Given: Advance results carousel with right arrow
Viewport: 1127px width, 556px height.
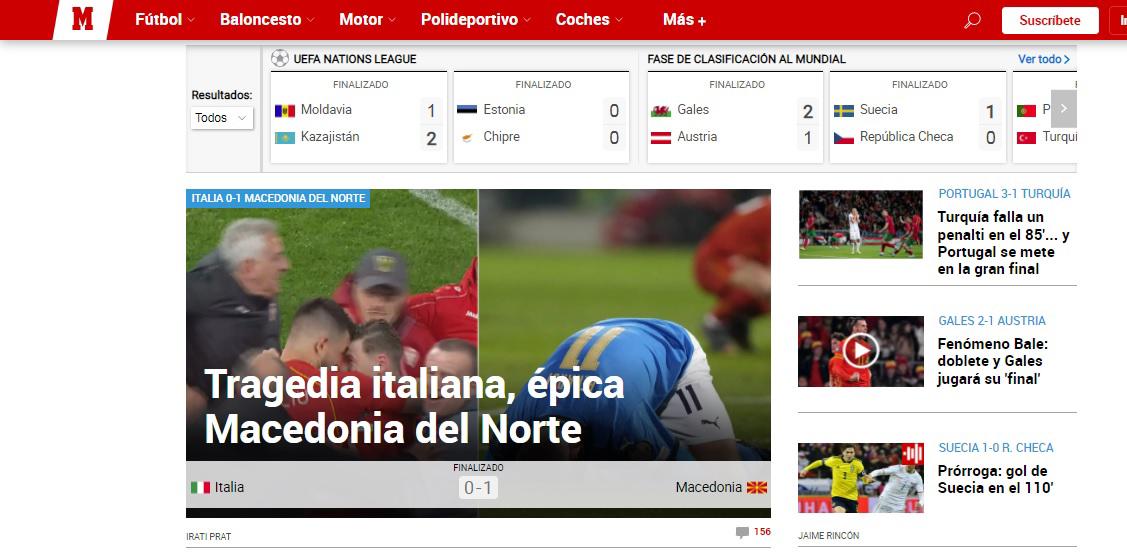Looking at the screenshot, I should tap(1064, 108).
